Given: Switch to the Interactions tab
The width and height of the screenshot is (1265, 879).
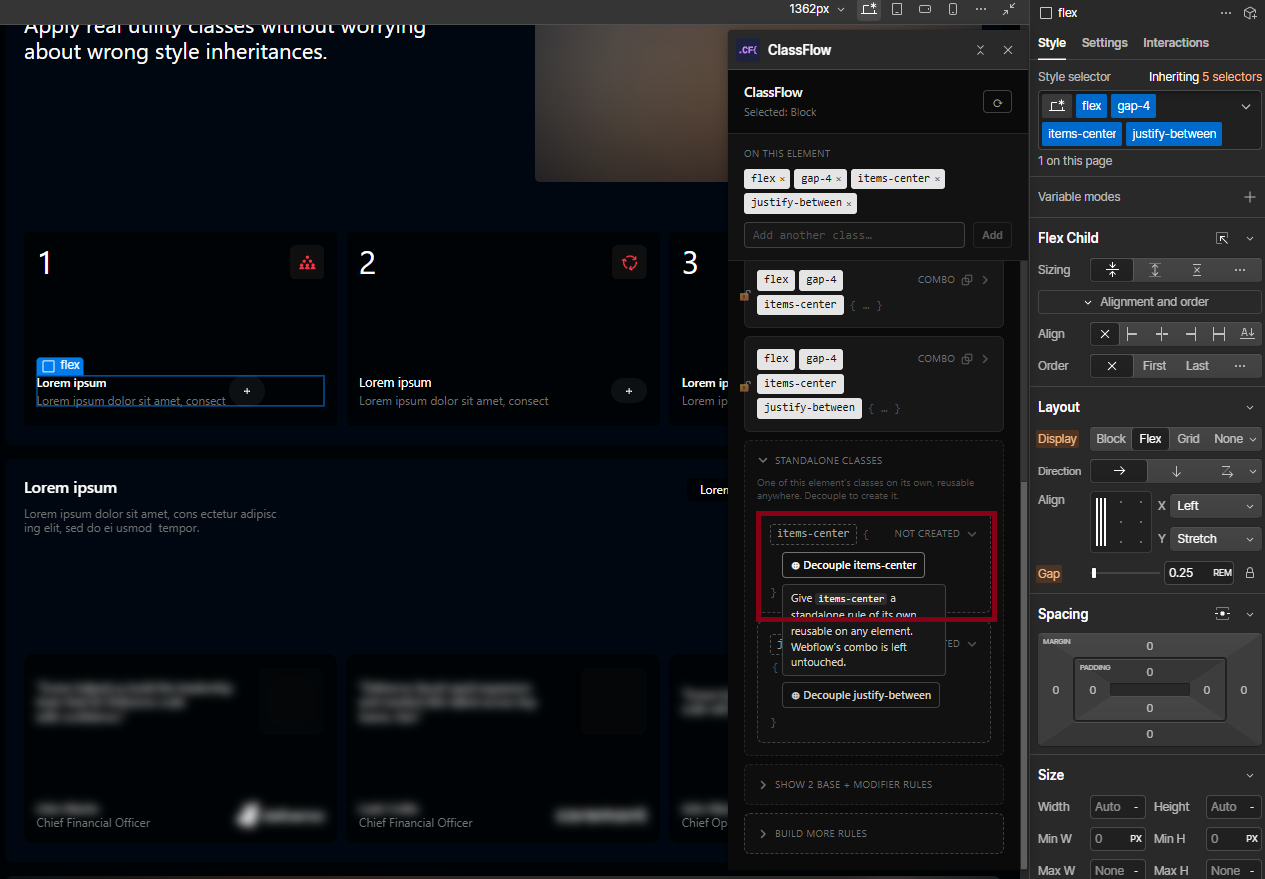Looking at the screenshot, I should pos(1176,43).
